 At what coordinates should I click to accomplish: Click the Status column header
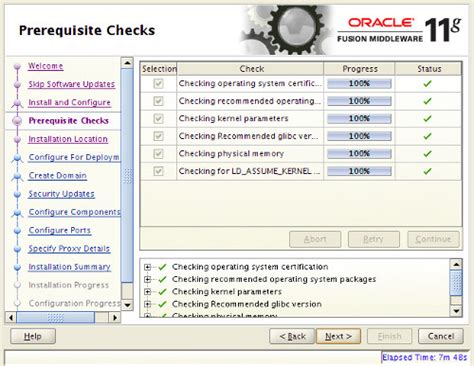click(428, 69)
